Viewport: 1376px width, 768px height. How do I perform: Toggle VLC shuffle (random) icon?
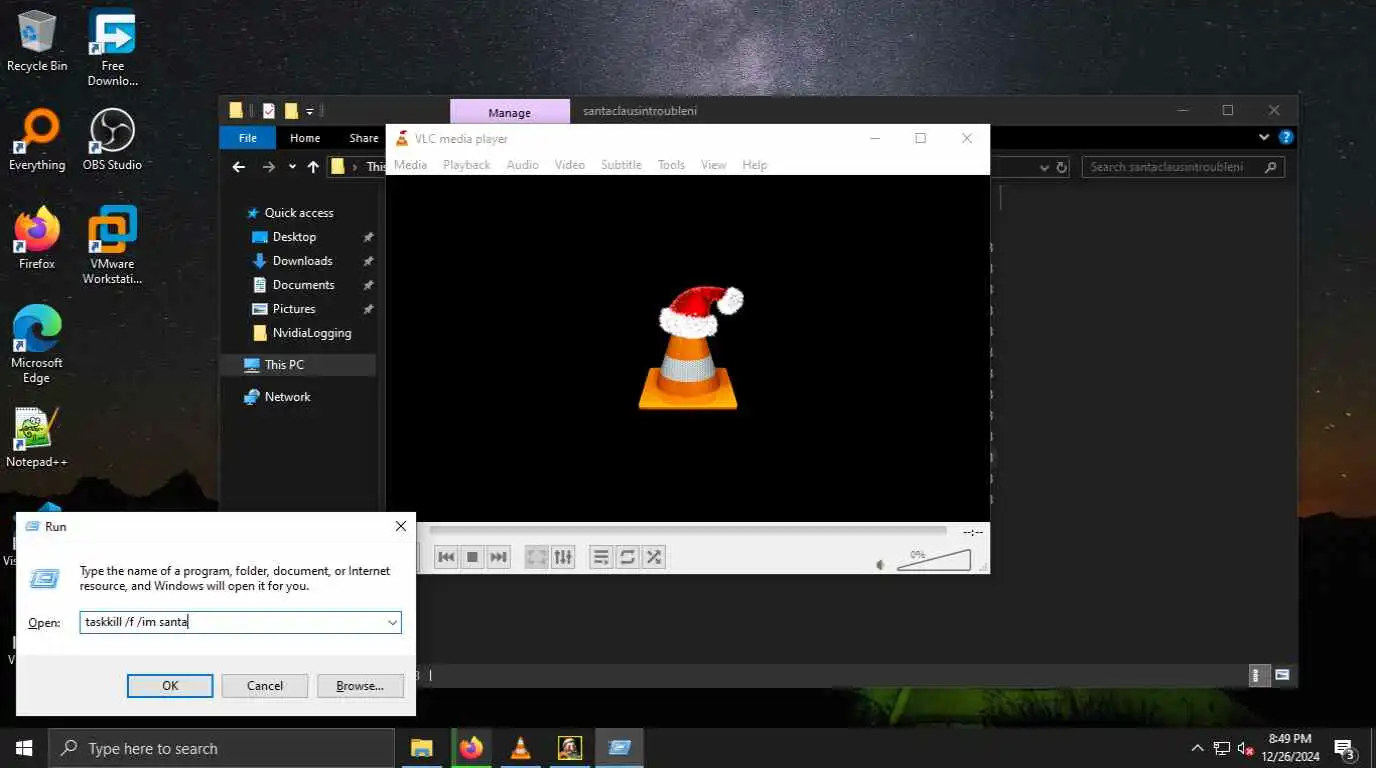pyautogui.click(x=653, y=557)
